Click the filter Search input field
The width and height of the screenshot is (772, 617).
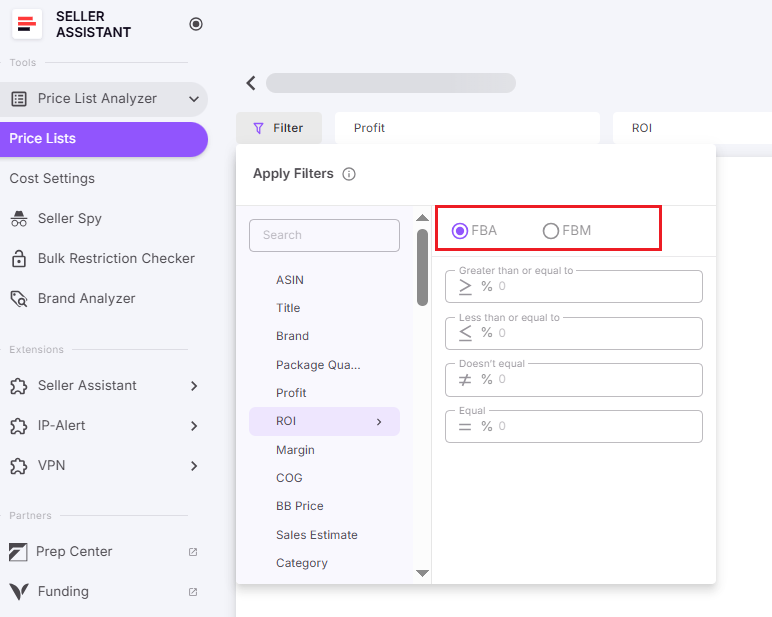click(324, 235)
